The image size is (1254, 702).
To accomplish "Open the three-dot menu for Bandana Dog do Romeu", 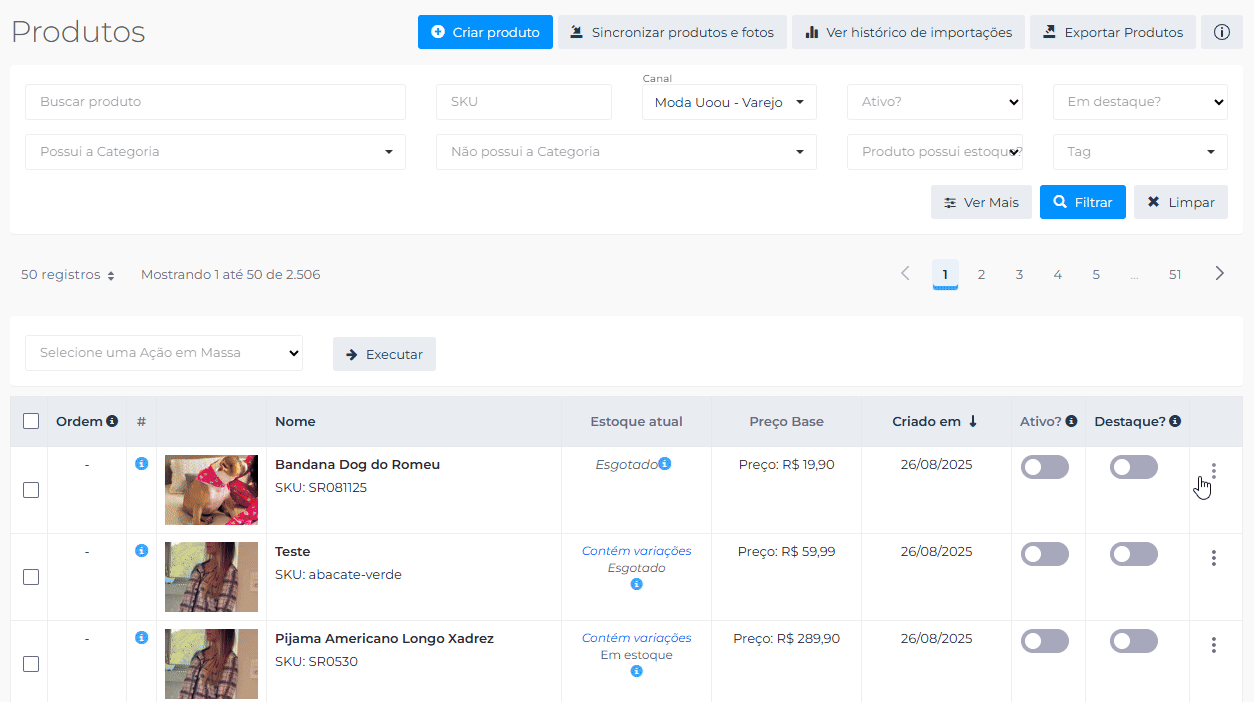I will (x=1213, y=471).
